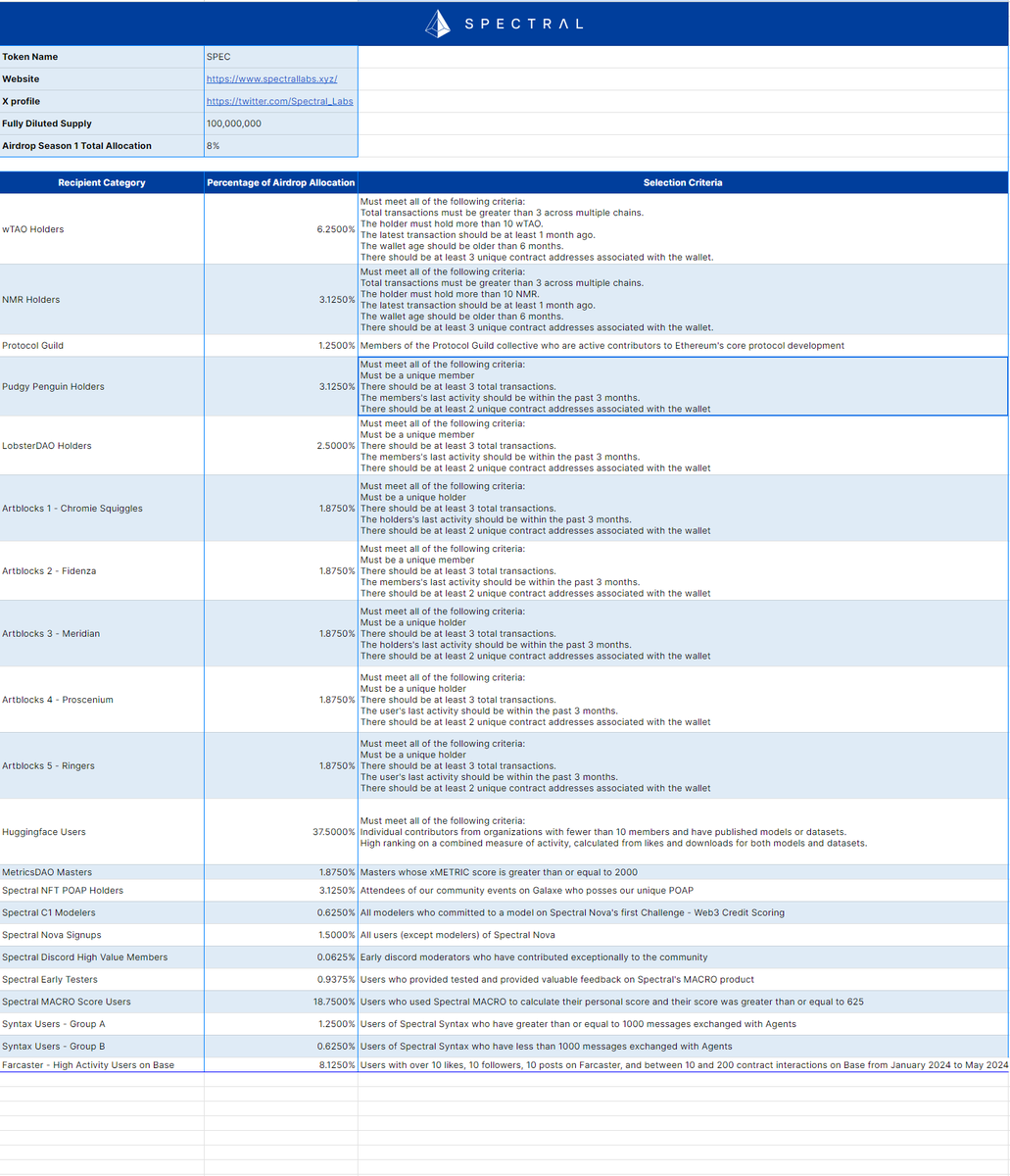
Task: Select the 'Artblocks 2 - Fidenza' cell
Action: (102, 571)
